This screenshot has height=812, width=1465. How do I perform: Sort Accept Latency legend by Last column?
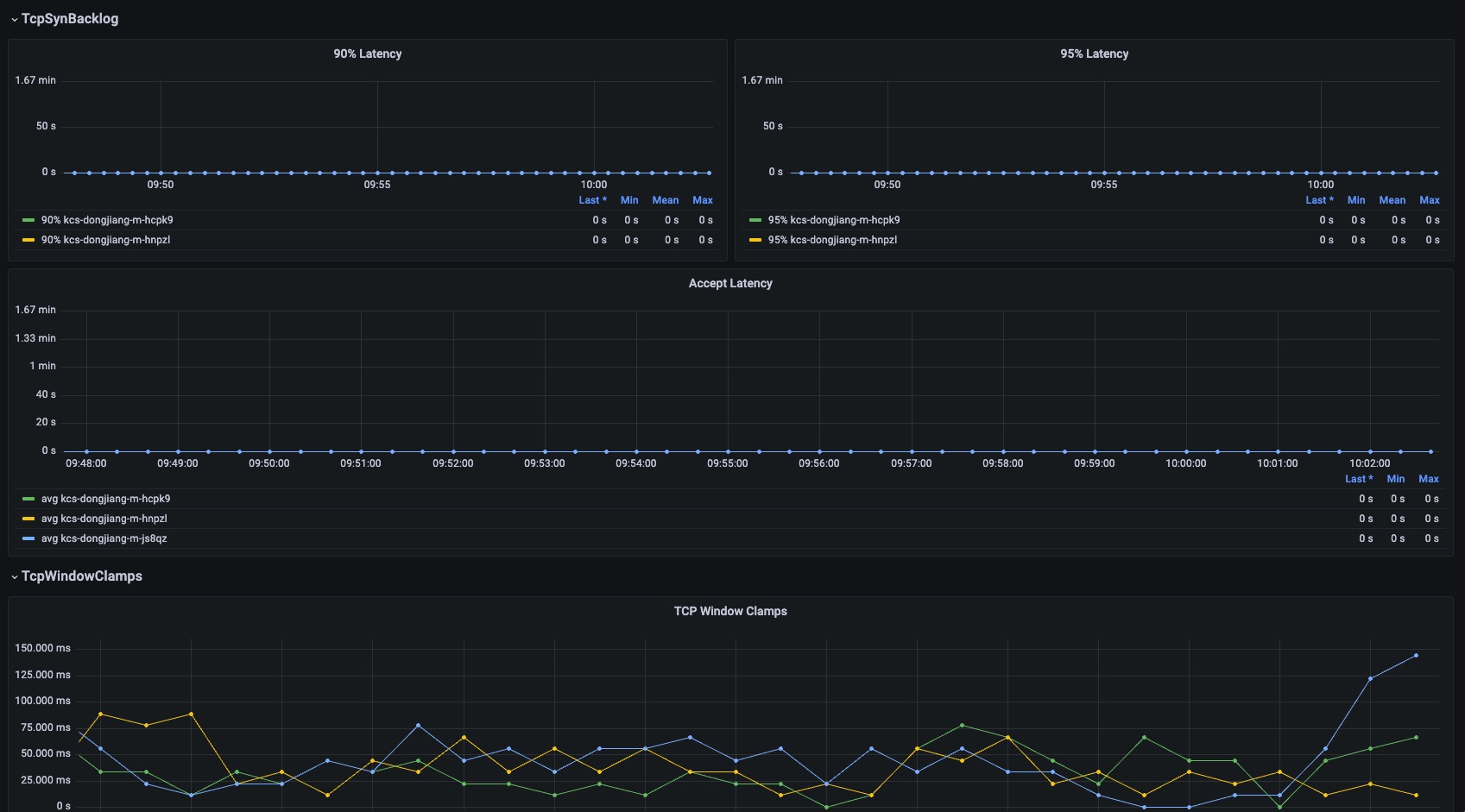point(1358,479)
